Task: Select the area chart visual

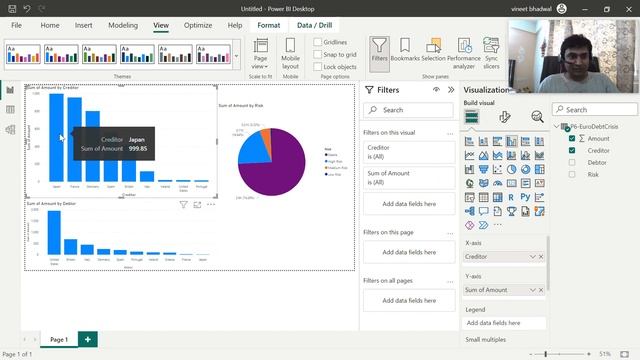Action: pos(484,155)
